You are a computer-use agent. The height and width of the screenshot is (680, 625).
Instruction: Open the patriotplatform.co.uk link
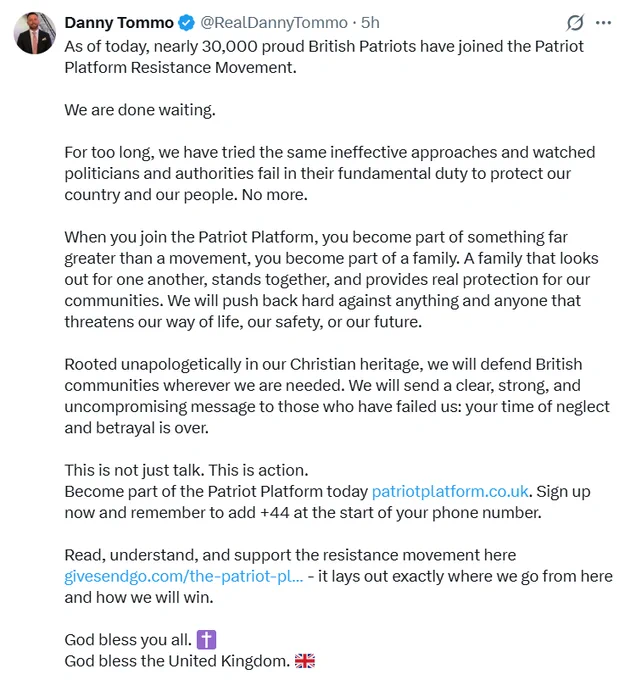450,491
